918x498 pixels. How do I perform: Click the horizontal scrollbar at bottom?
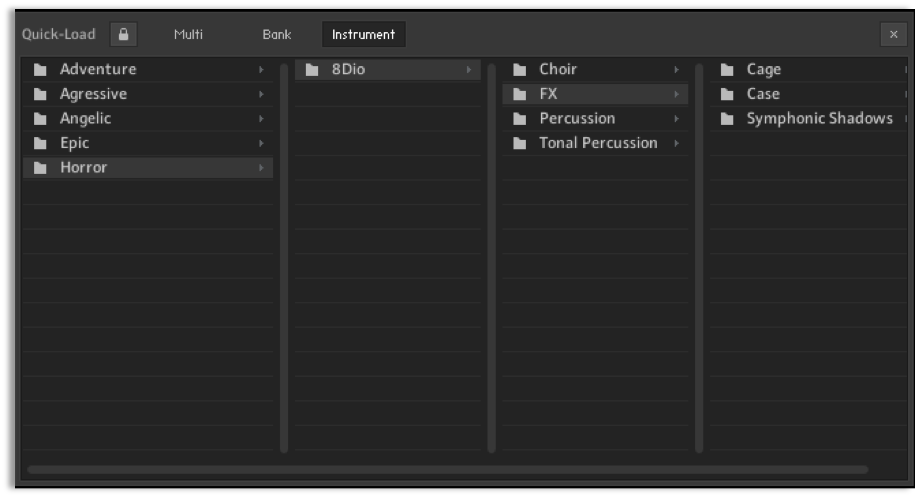tap(448, 470)
